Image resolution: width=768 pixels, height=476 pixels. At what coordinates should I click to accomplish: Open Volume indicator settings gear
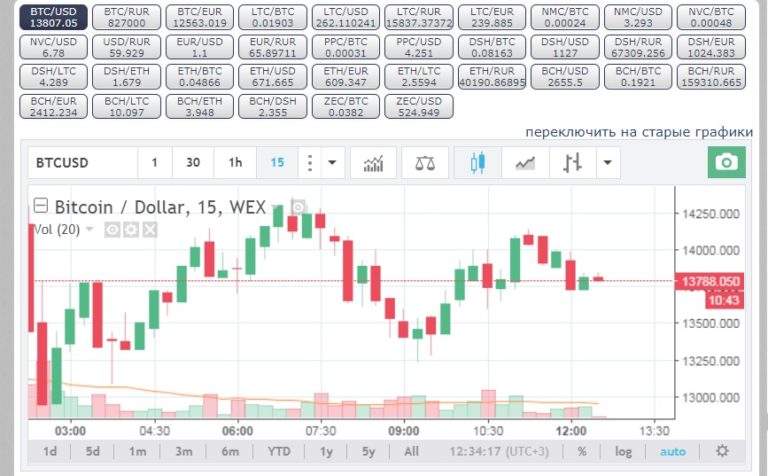pos(131,229)
